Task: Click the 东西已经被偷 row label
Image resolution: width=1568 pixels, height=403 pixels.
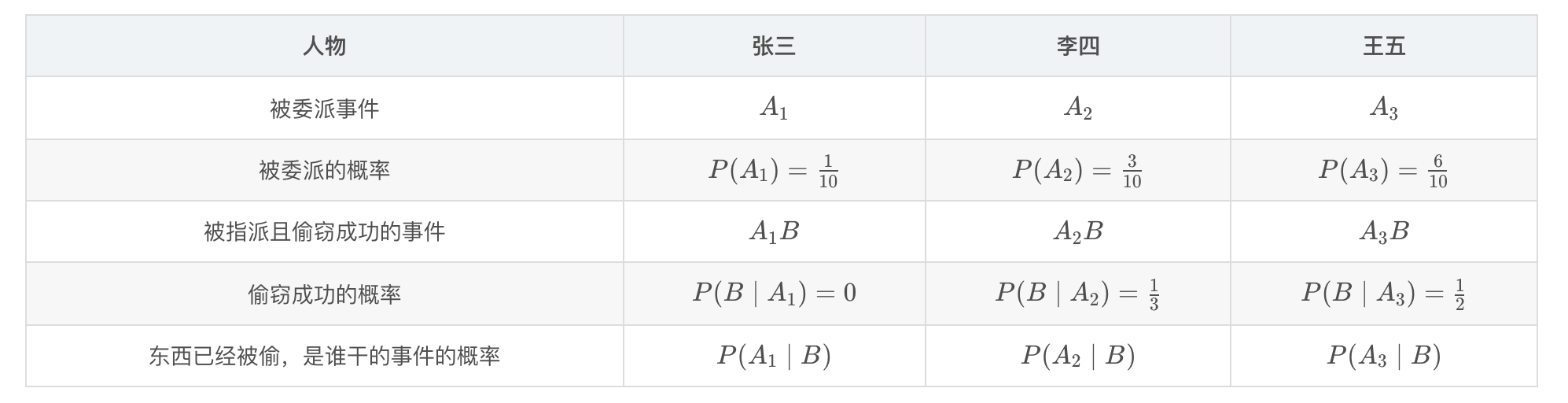Action: coord(324,356)
